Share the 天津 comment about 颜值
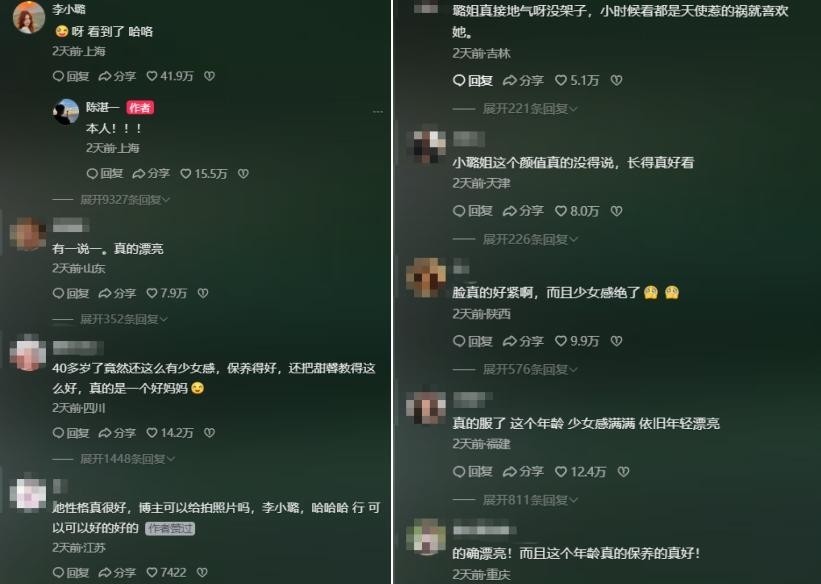Viewport: 821px width, 584px height. (x=523, y=211)
